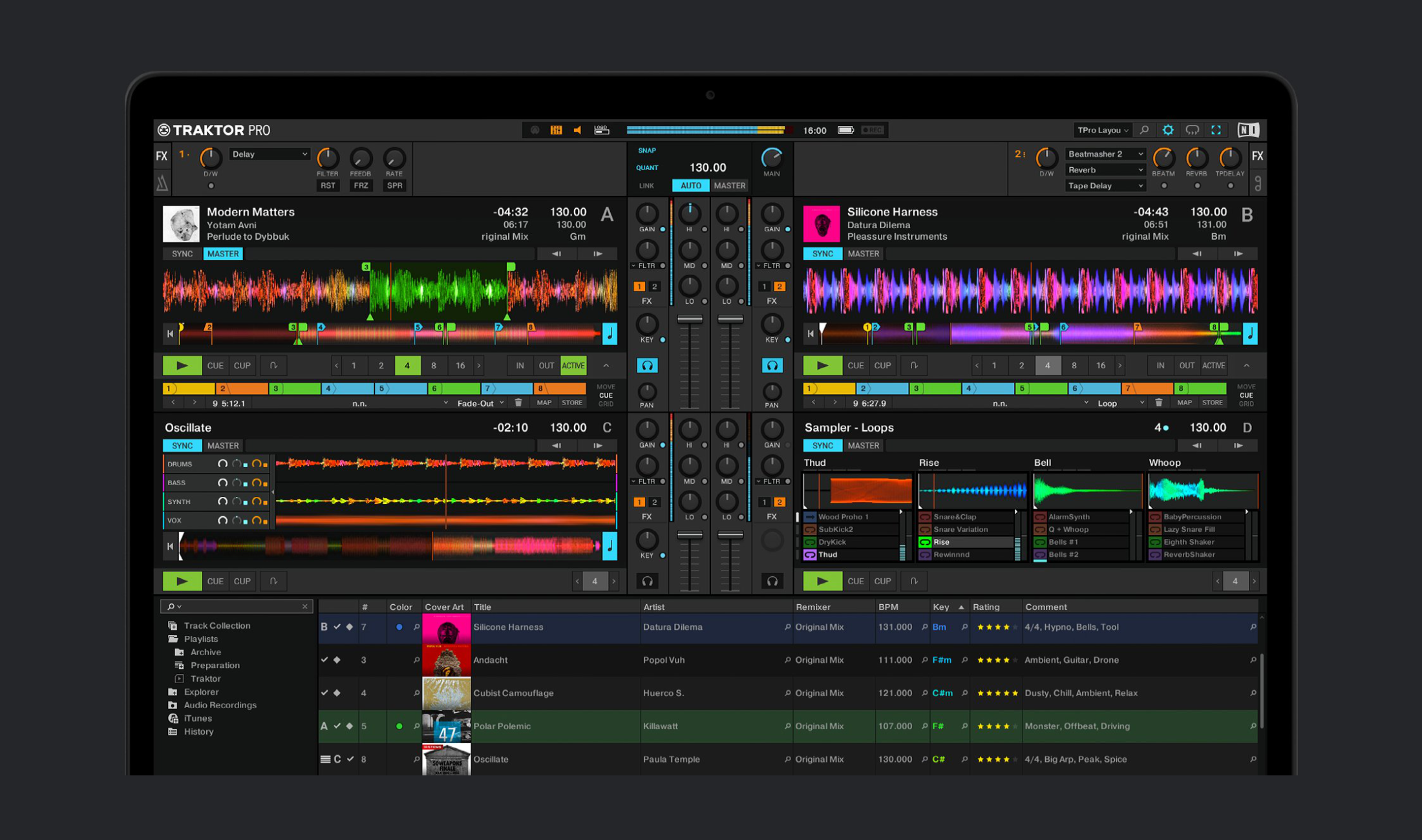
Task: Switch the master clock to MASTER mode tab
Action: click(x=729, y=185)
